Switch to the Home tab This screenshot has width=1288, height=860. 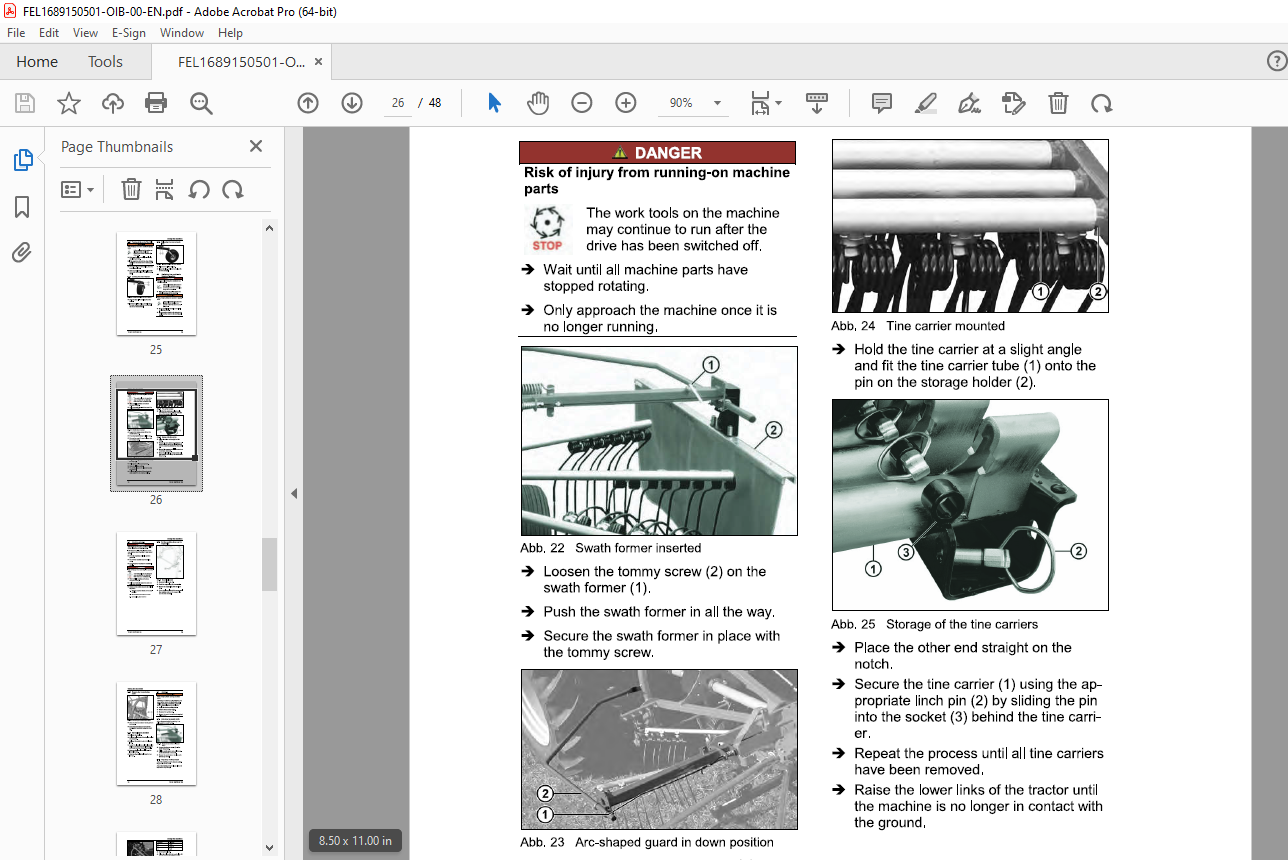coord(37,62)
